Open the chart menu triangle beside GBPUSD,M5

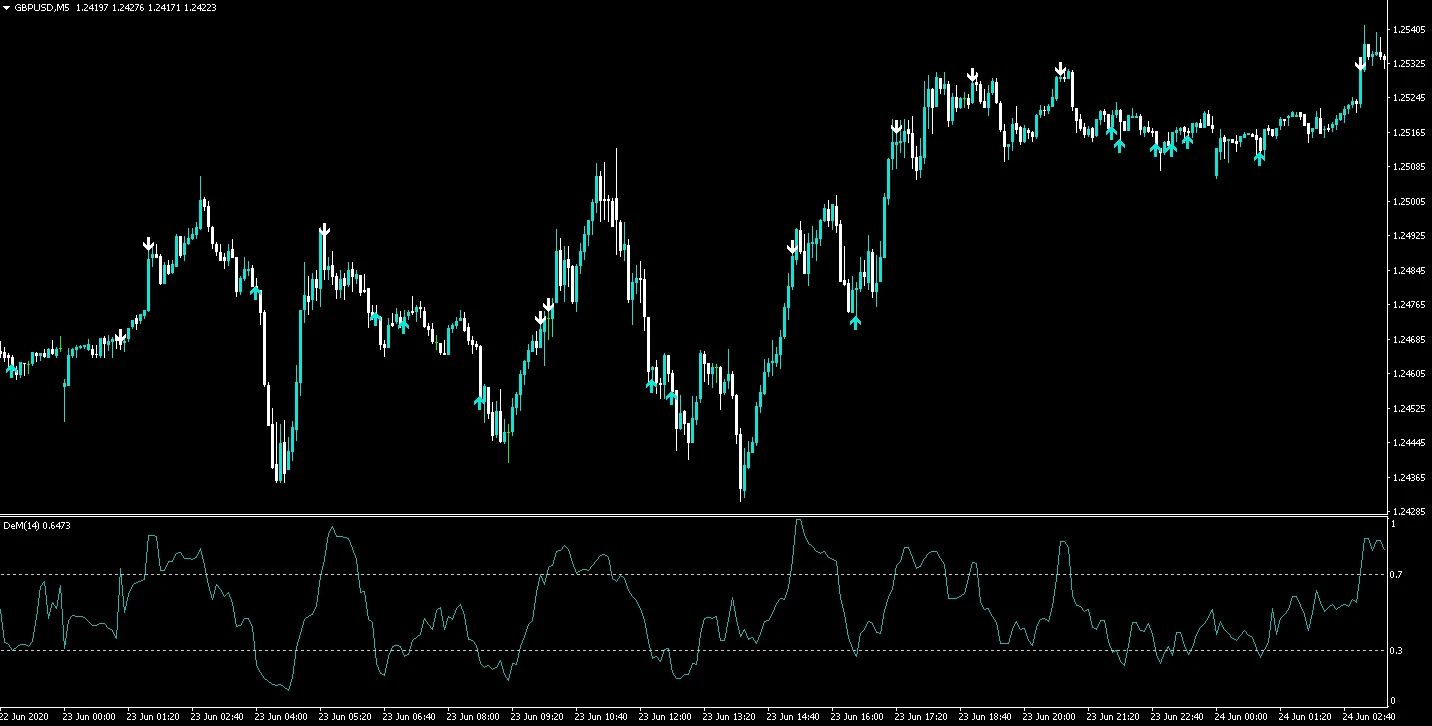point(7,7)
